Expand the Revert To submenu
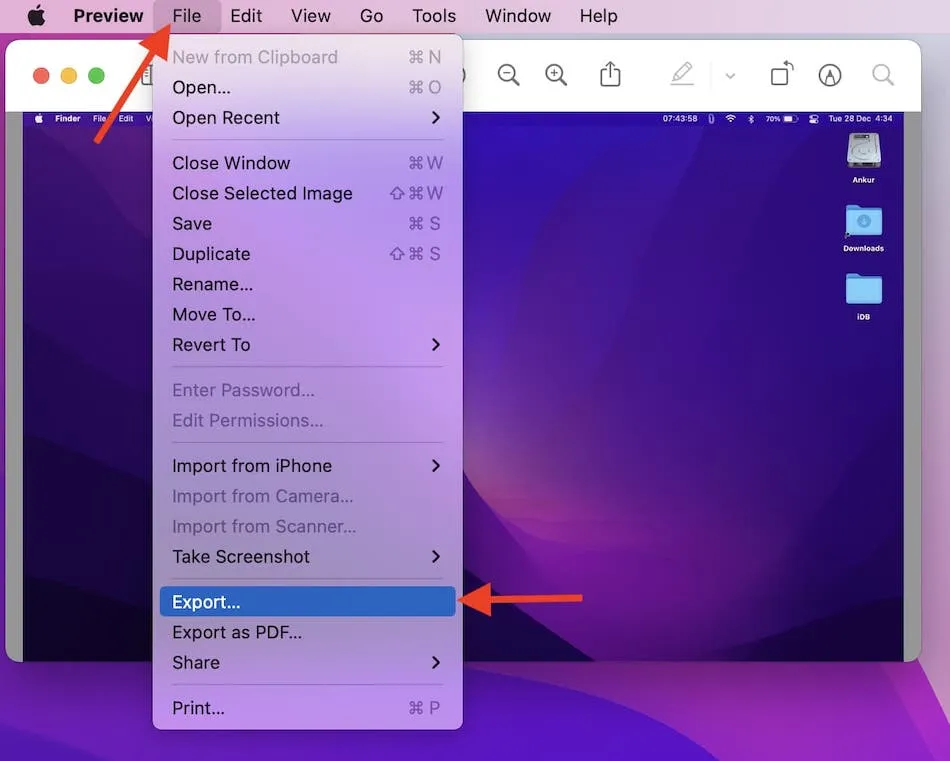 click(x=306, y=345)
